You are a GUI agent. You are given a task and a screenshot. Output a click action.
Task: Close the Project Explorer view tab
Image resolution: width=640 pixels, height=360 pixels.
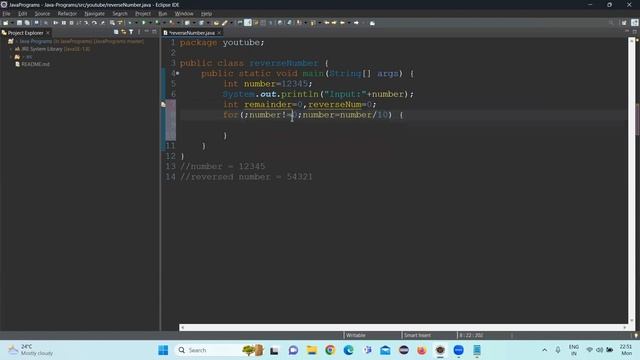point(48,33)
